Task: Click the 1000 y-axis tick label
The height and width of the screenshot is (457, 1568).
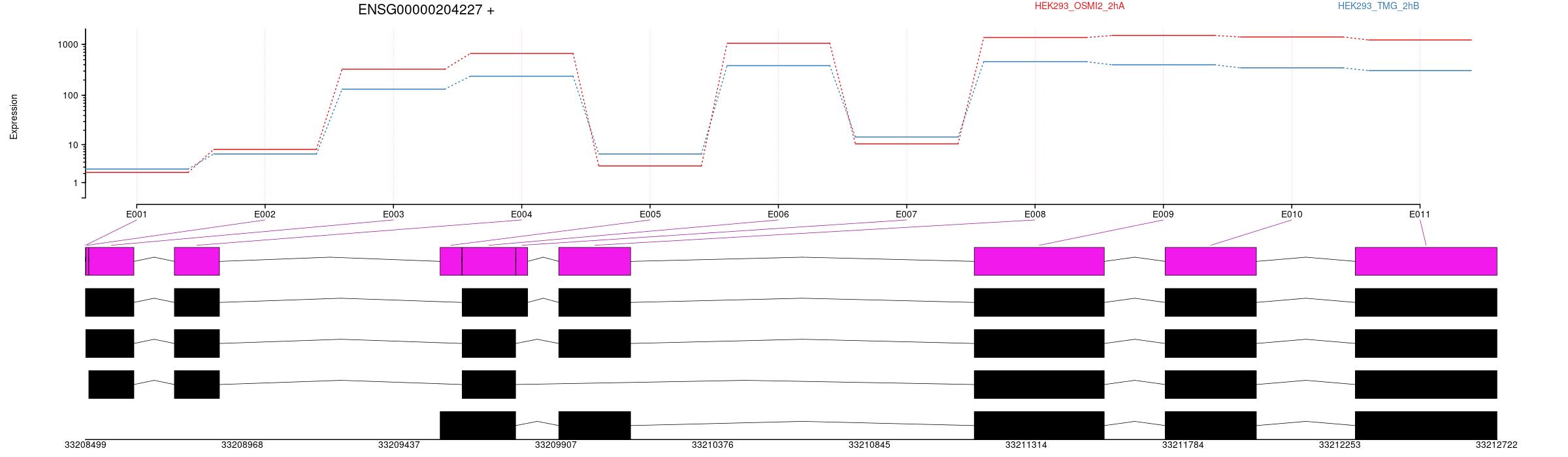Action: coord(67,45)
